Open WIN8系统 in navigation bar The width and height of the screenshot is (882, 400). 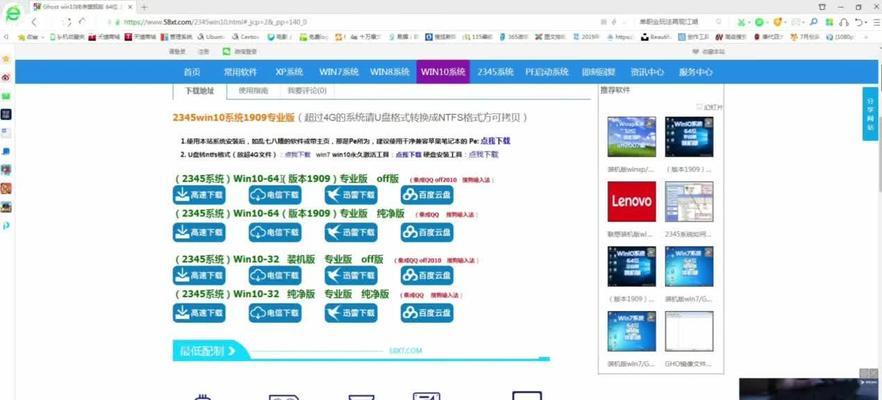[389, 72]
